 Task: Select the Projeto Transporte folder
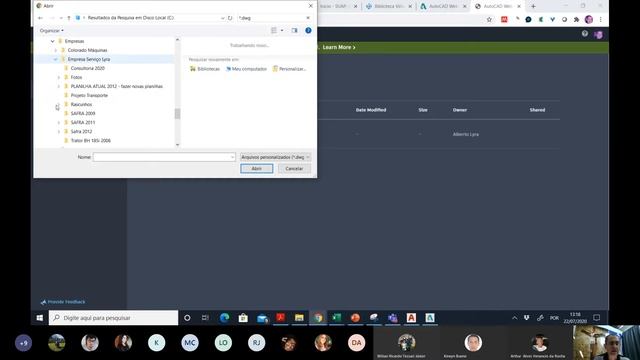tap(89, 95)
